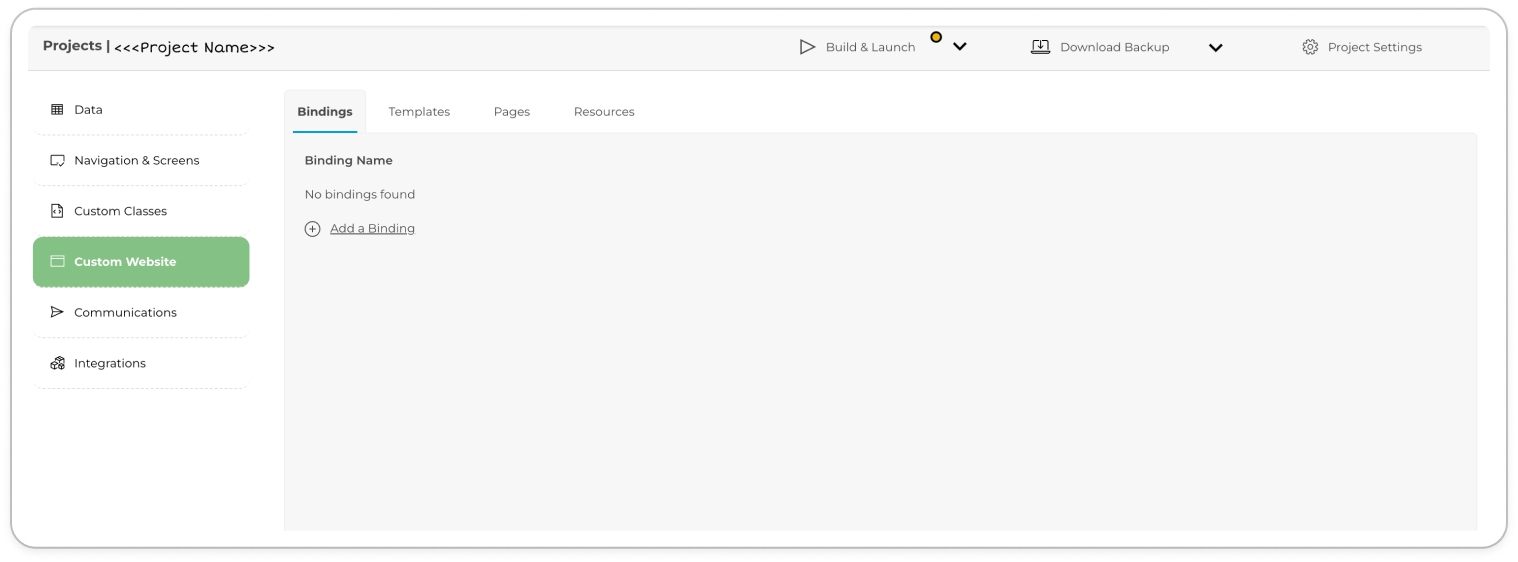The height and width of the screenshot is (562, 1518).
Task: Click the Download Backup icon
Action: point(1040,47)
